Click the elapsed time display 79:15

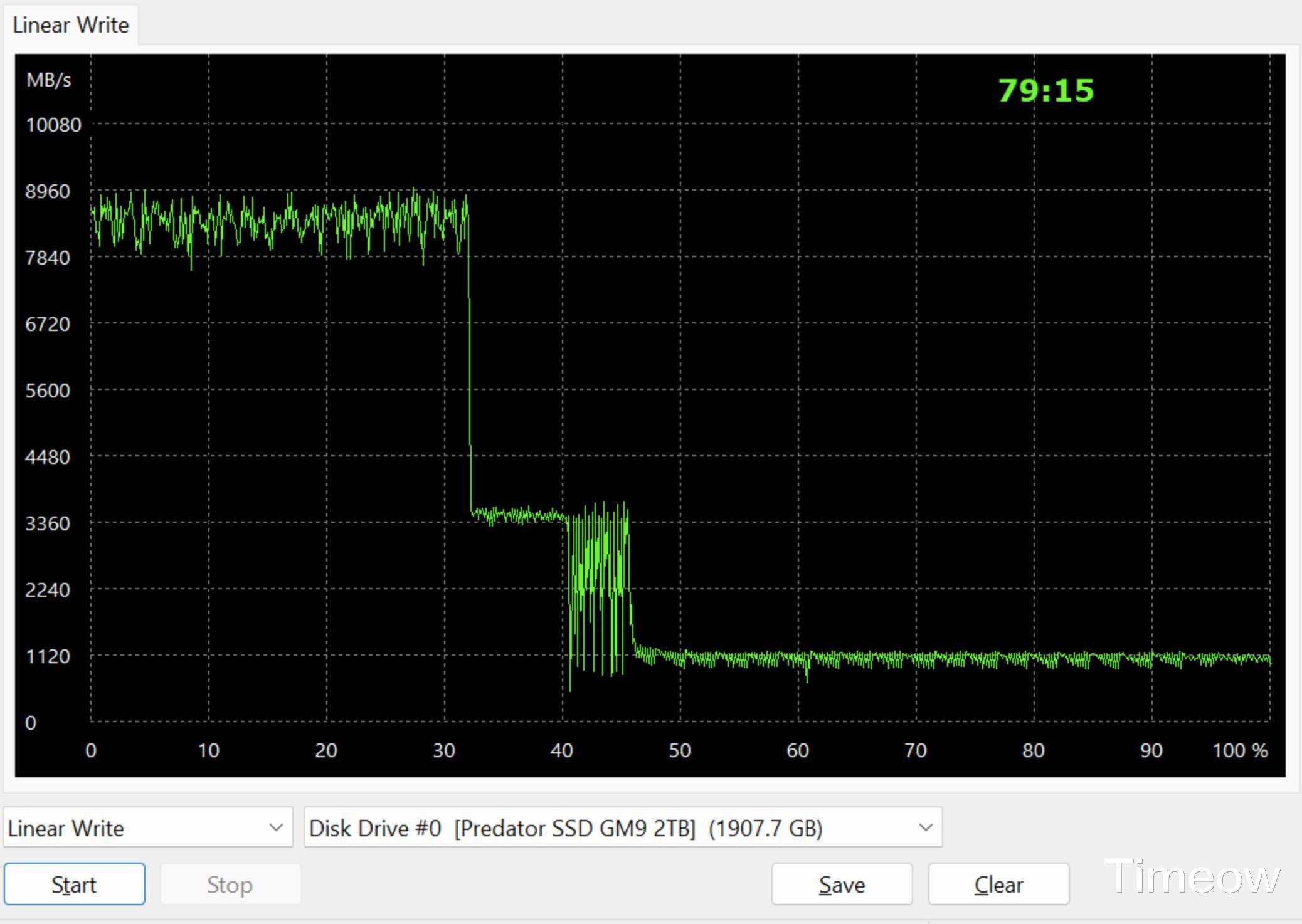click(x=1044, y=90)
